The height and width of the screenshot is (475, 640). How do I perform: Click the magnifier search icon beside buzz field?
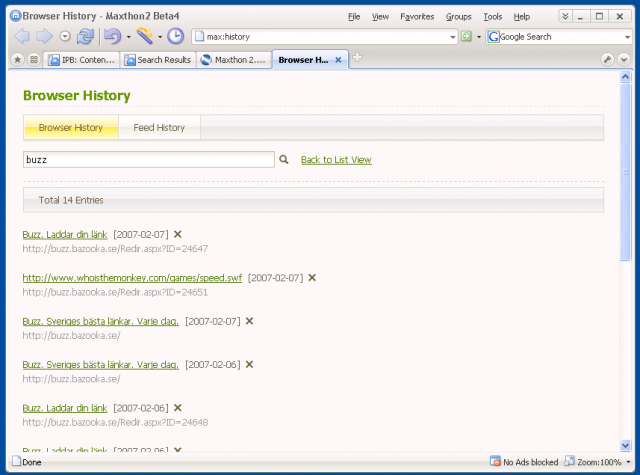coord(284,159)
